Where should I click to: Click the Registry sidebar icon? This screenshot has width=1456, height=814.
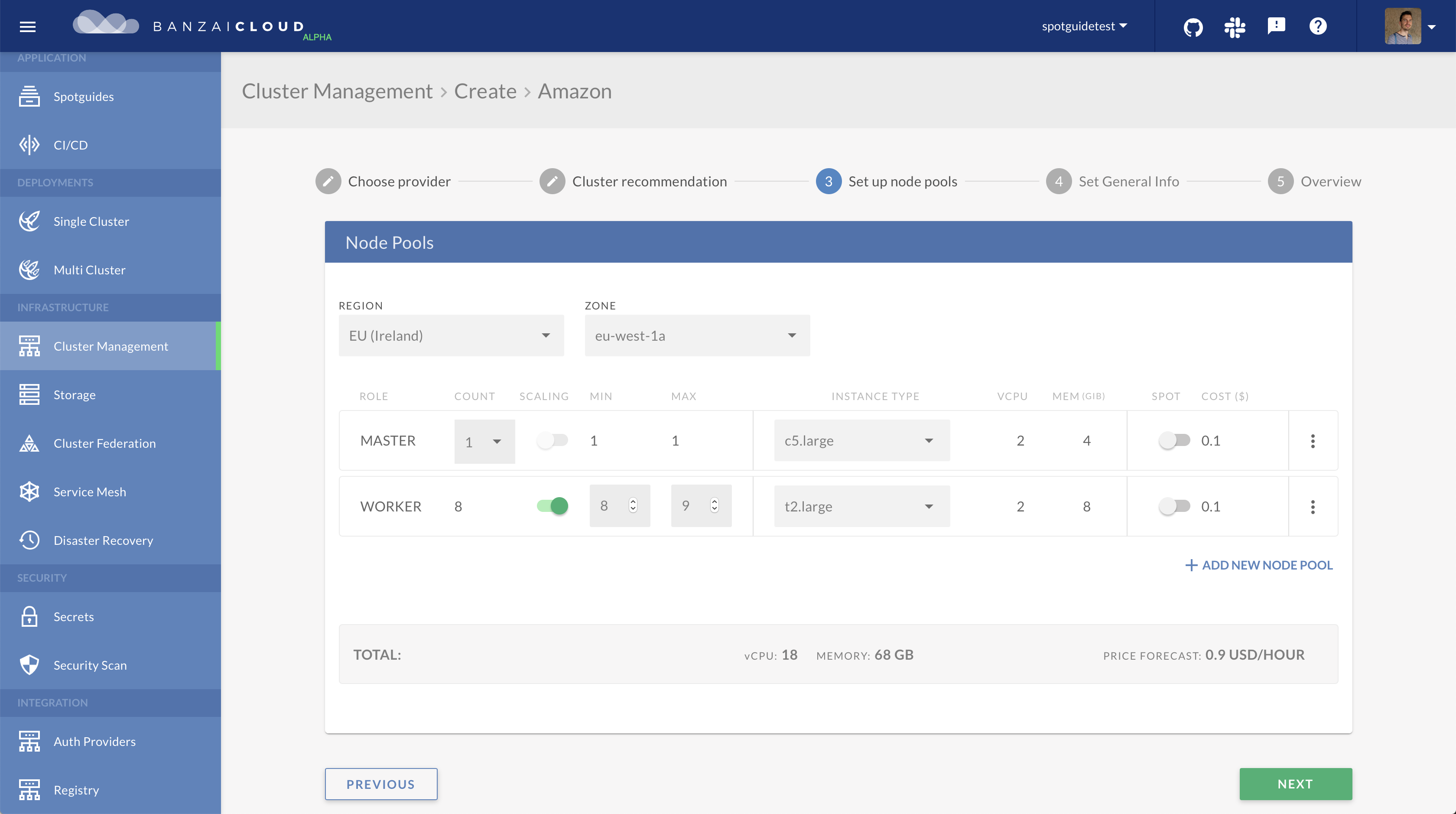click(x=29, y=790)
